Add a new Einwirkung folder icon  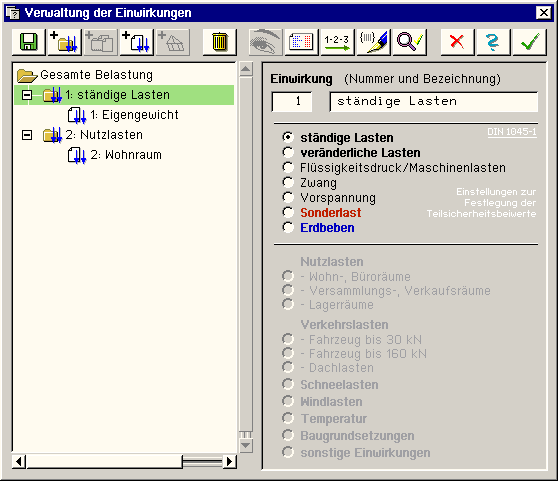64,42
